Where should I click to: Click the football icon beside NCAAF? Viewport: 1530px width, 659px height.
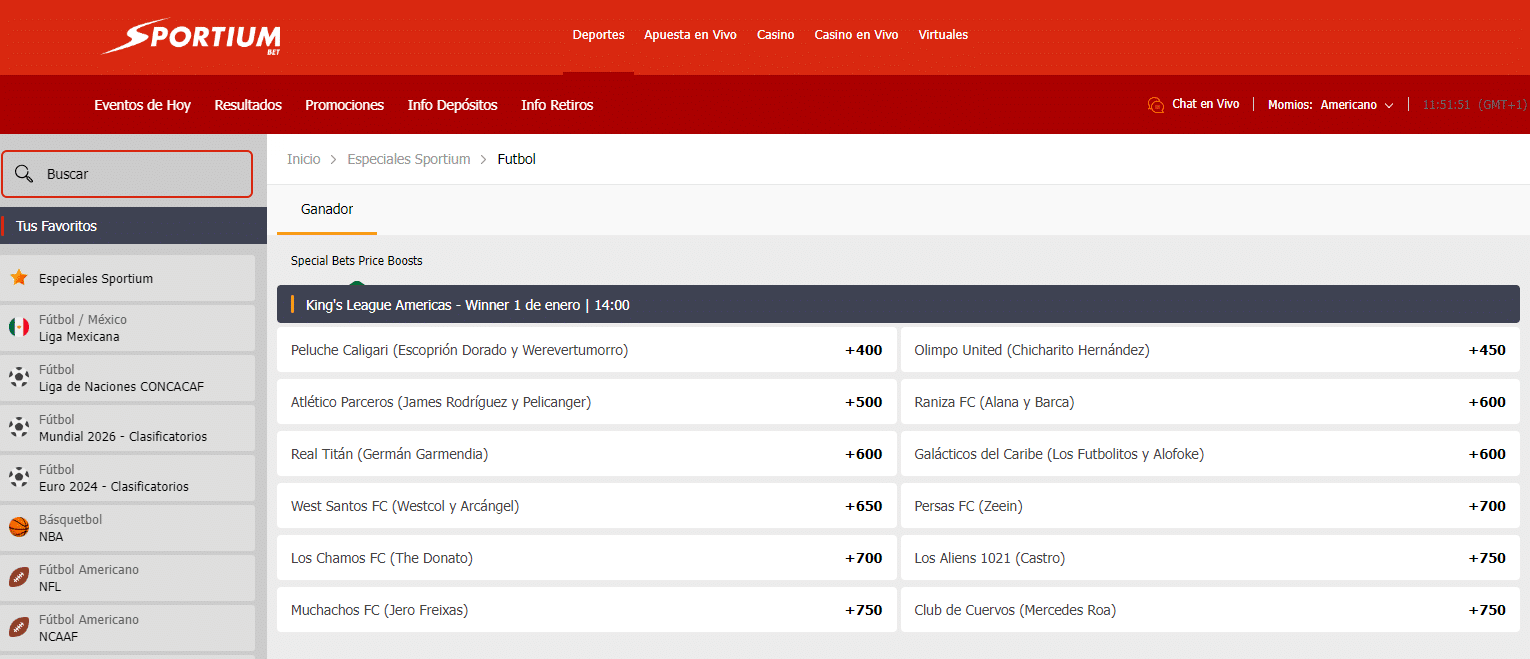coord(19,628)
